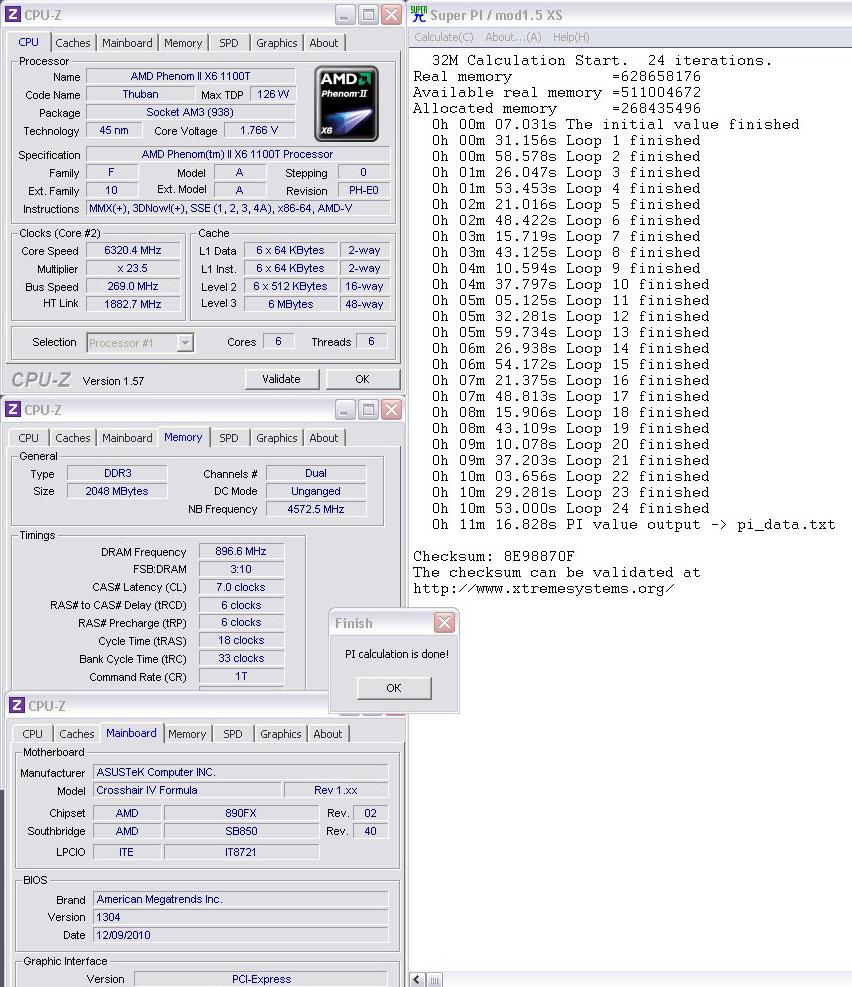Select CPU tab in top CPU-Z window

pyautogui.click(x=28, y=42)
